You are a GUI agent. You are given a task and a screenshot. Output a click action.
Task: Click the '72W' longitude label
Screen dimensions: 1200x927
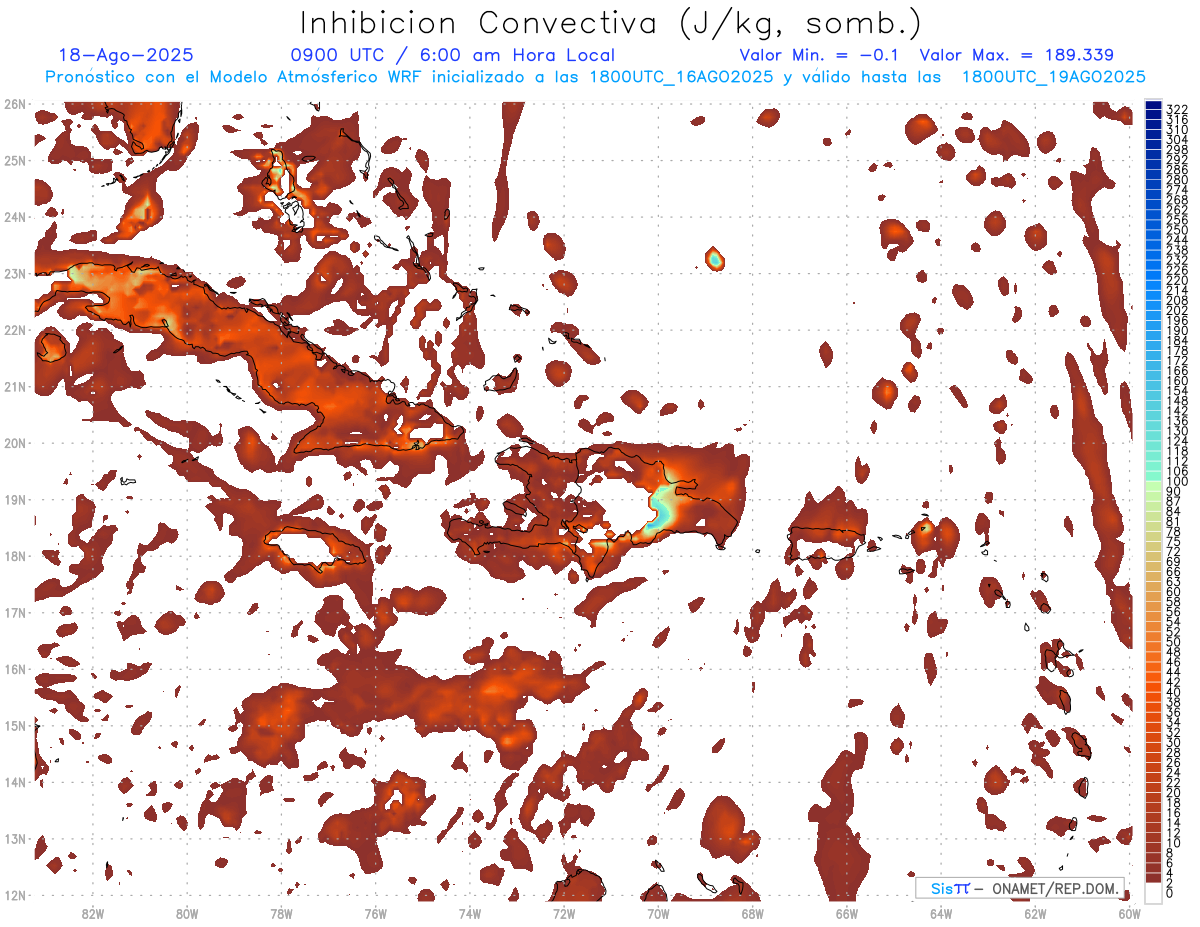[x=564, y=913]
